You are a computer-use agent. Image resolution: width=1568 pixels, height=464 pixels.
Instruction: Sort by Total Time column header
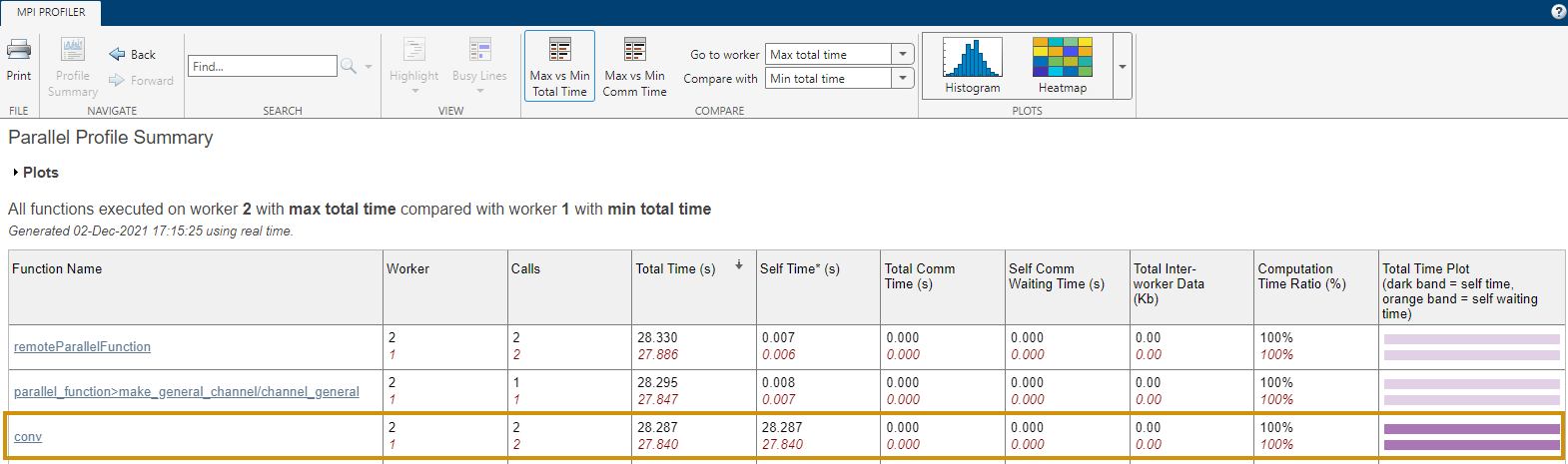pyautogui.click(x=675, y=268)
